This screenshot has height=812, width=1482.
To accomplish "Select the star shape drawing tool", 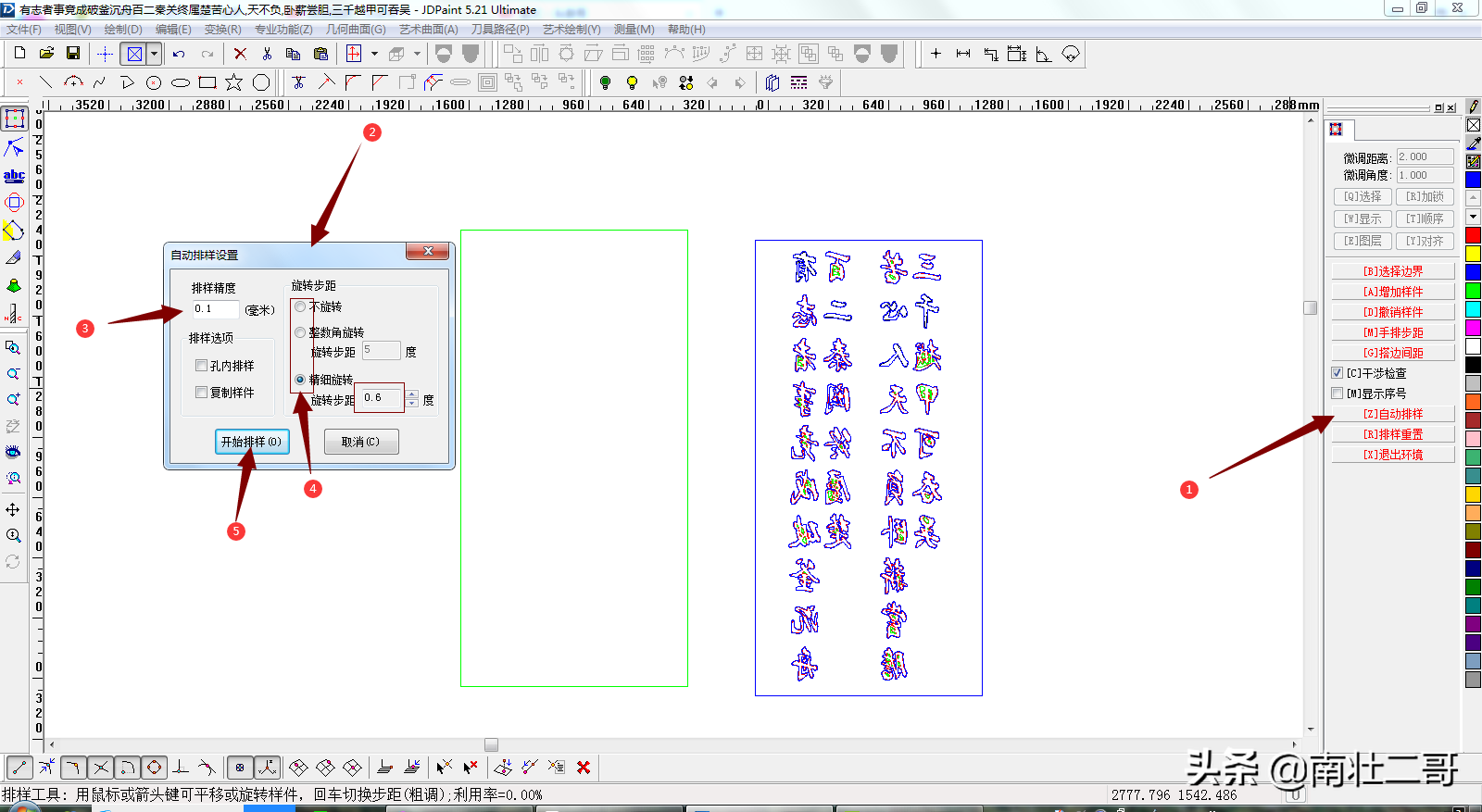I will [x=234, y=82].
